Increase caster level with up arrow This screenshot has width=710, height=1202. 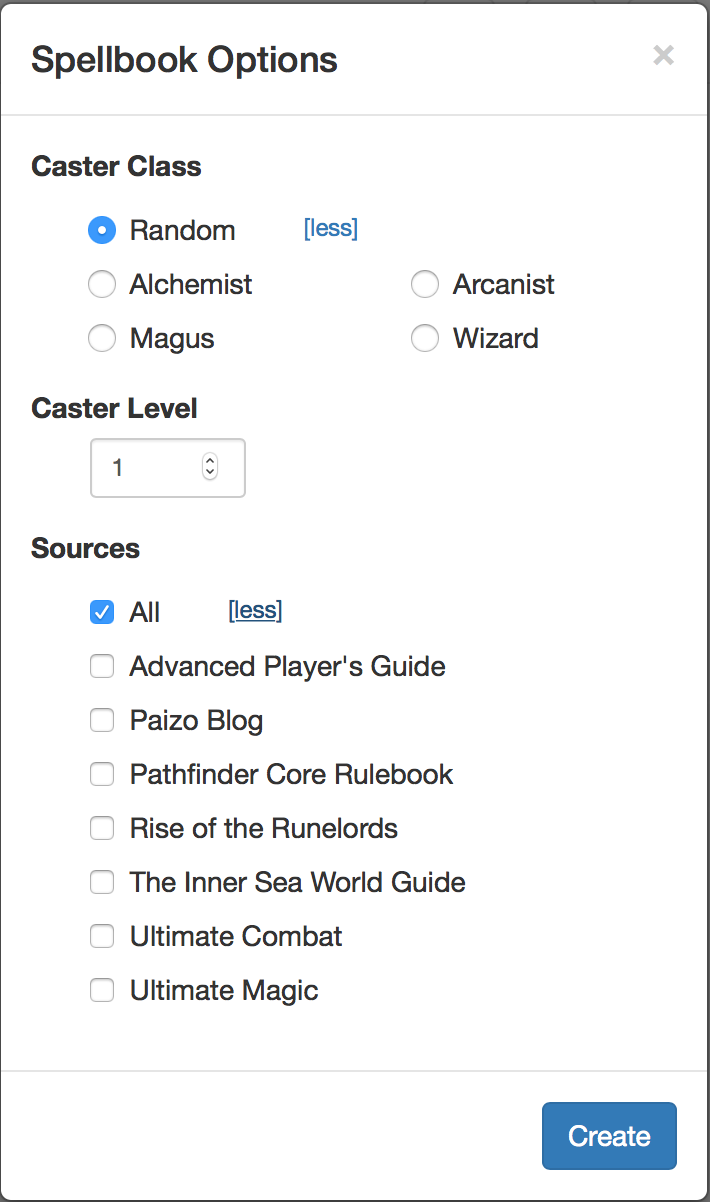pyautogui.click(x=210, y=461)
